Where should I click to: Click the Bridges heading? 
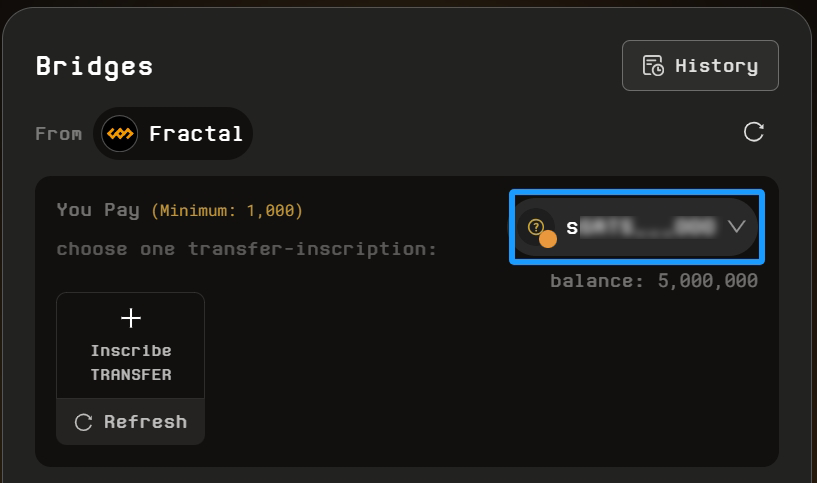point(94,66)
